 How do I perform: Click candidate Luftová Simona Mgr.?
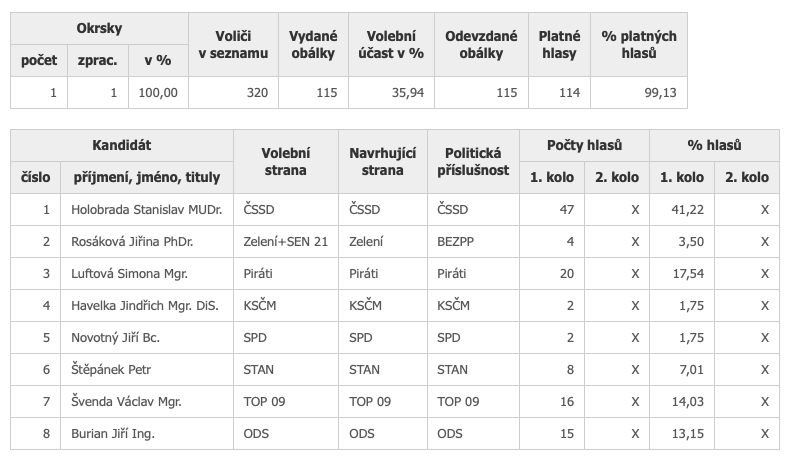(x=124, y=274)
